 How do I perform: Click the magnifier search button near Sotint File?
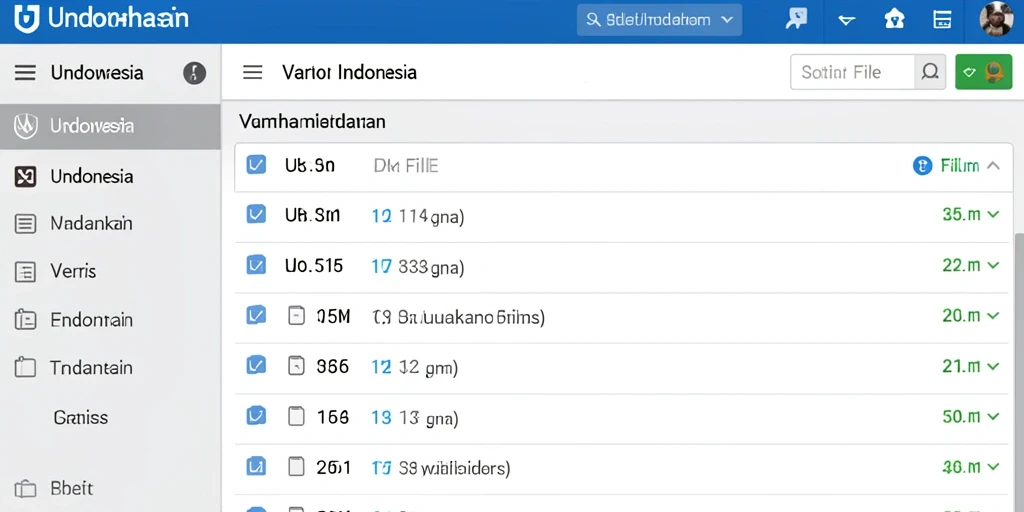[x=930, y=72]
